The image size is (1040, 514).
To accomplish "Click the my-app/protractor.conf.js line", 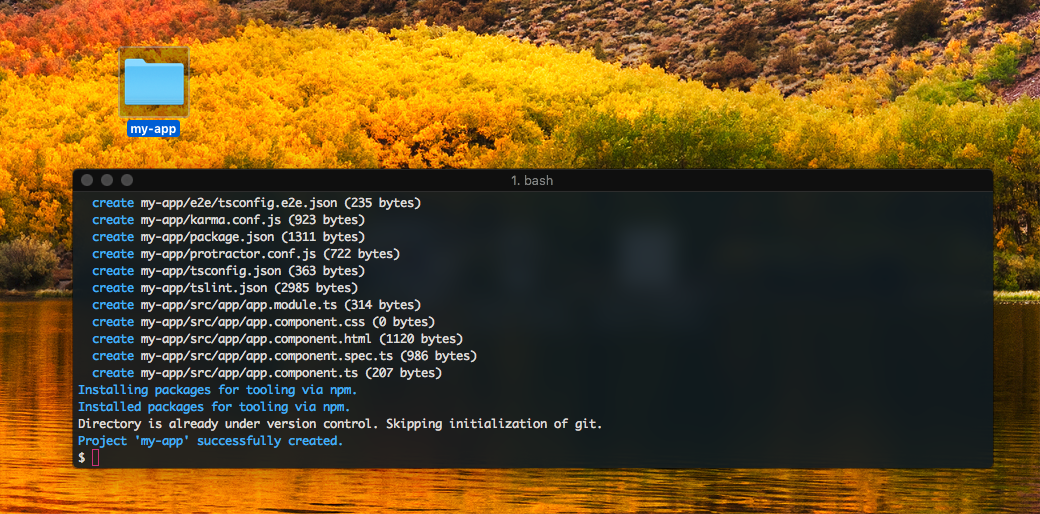I will coord(245,254).
